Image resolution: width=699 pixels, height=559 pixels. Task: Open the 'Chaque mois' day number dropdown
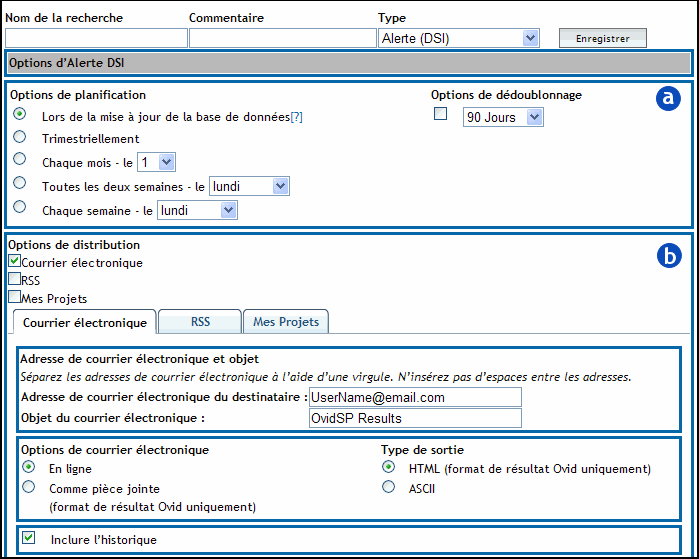click(x=156, y=162)
